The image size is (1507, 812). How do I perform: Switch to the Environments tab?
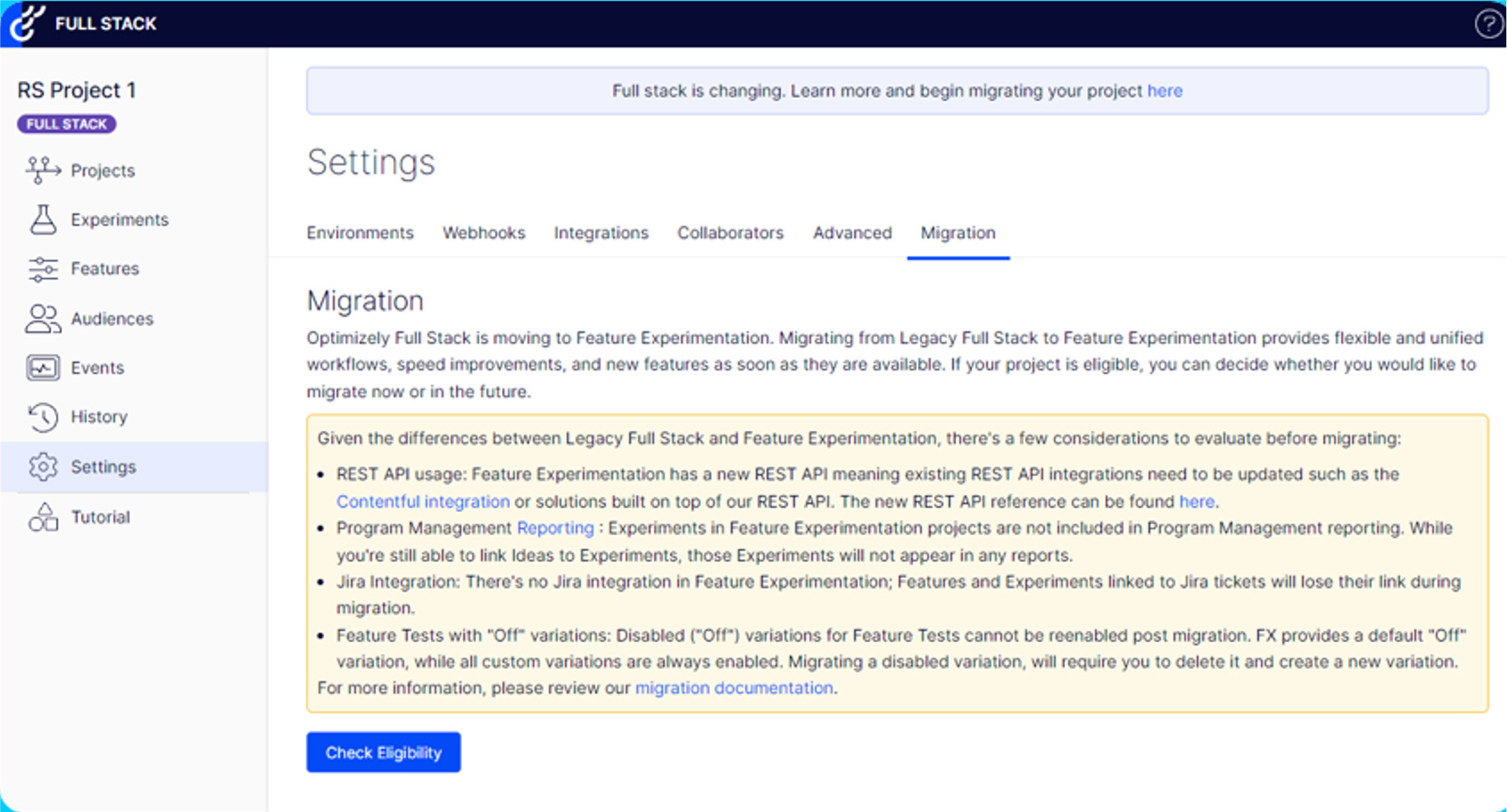pos(360,233)
